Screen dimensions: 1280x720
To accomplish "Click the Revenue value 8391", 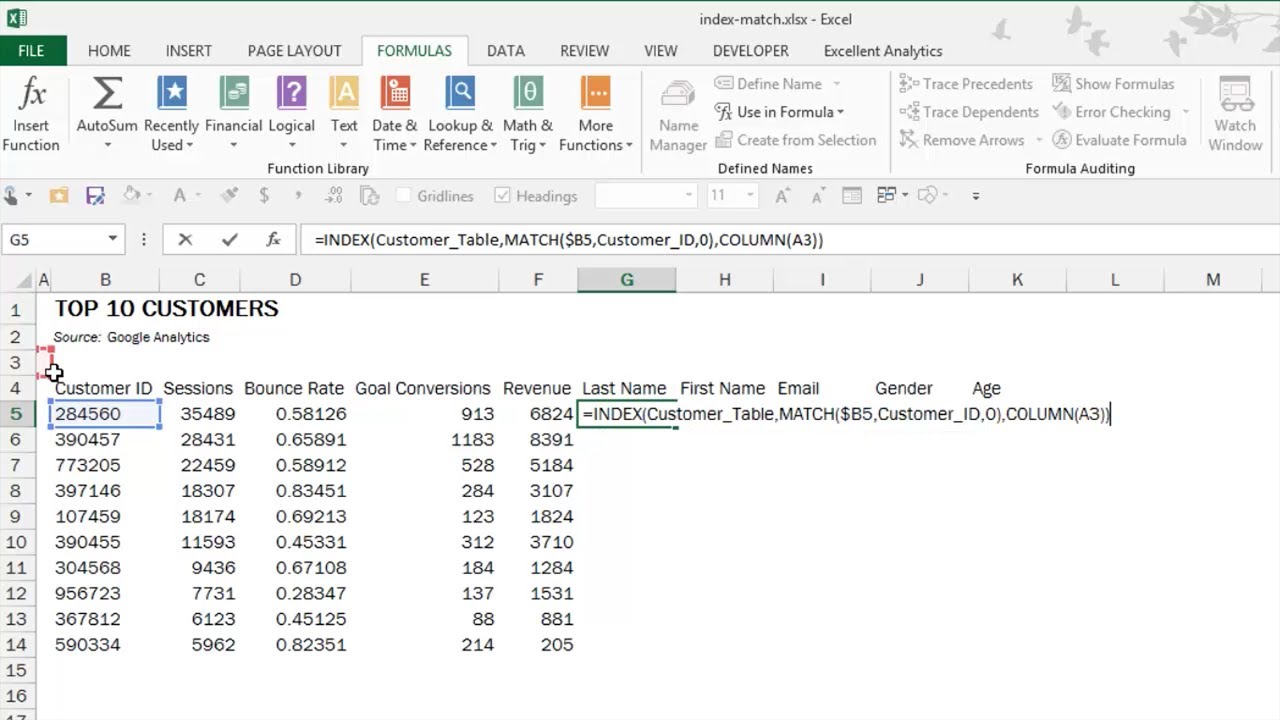I will point(552,440).
